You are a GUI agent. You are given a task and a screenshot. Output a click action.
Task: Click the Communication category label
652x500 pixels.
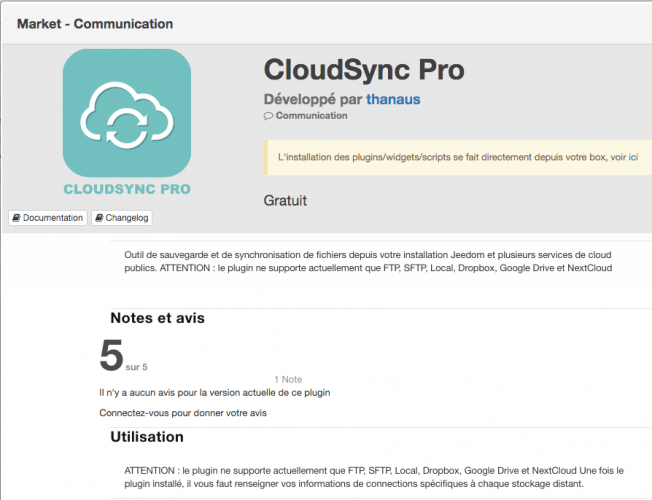click(x=311, y=116)
